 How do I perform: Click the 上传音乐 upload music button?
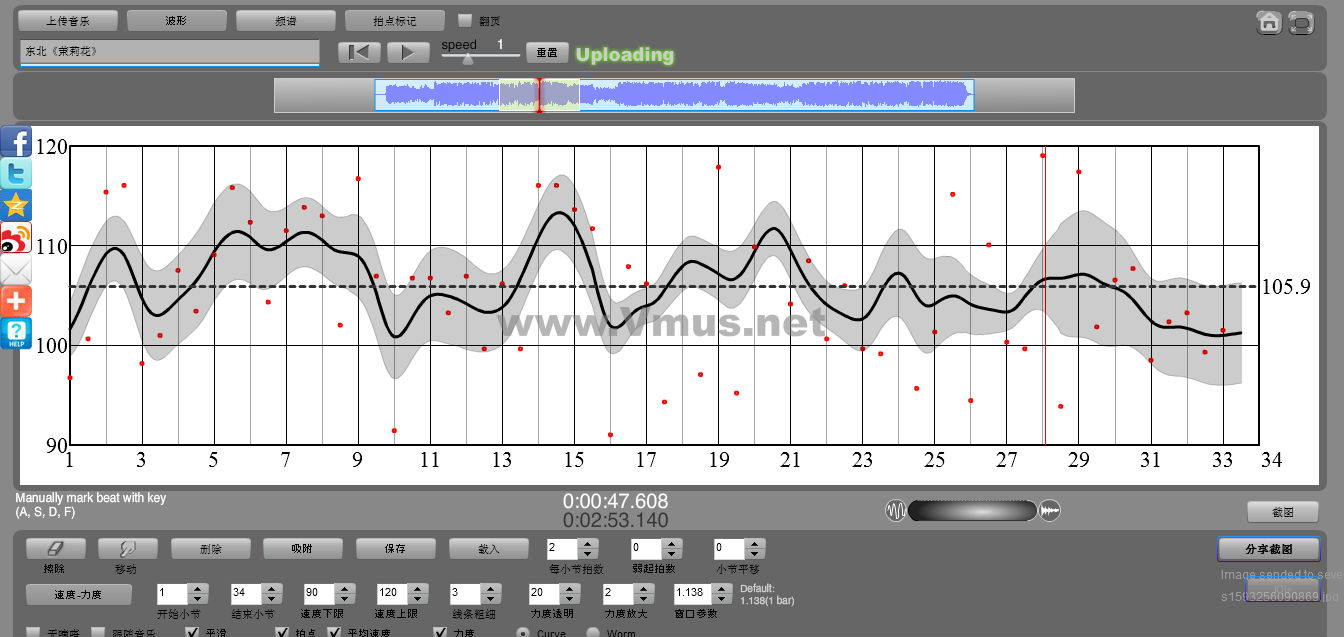tap(68, 20)
